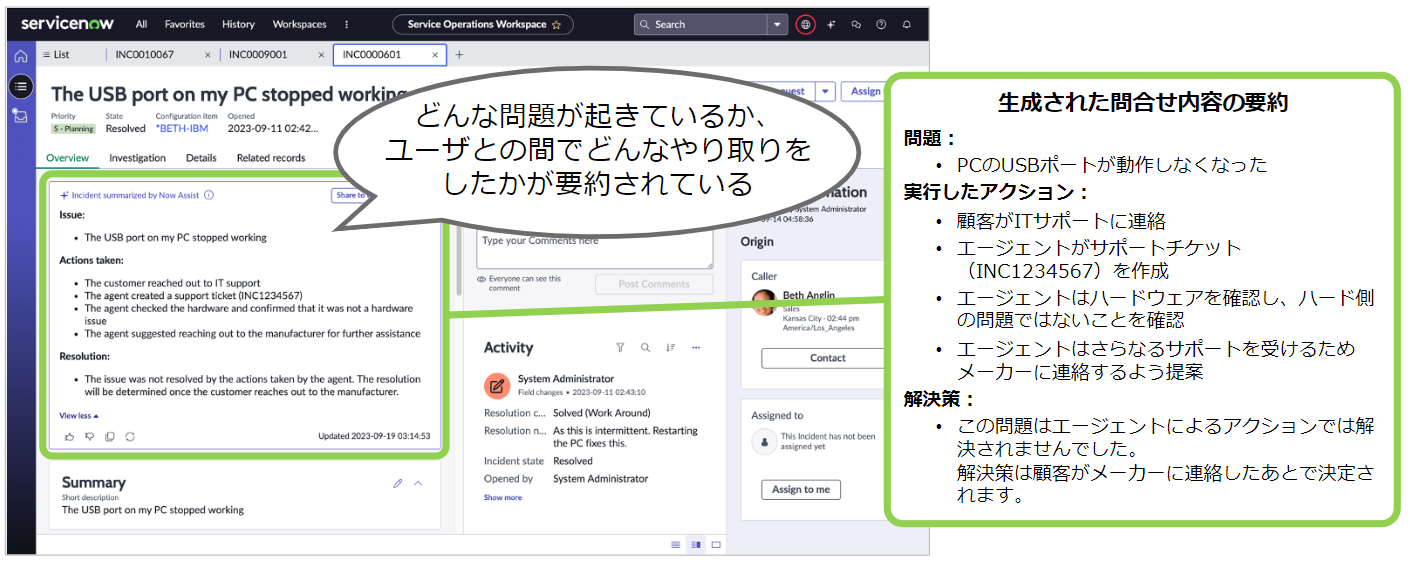The height and width of the screenshot is (562, 1410).
Task: Open the notifications bell icon
Action: pyautogui.click(x=906, y=24)
